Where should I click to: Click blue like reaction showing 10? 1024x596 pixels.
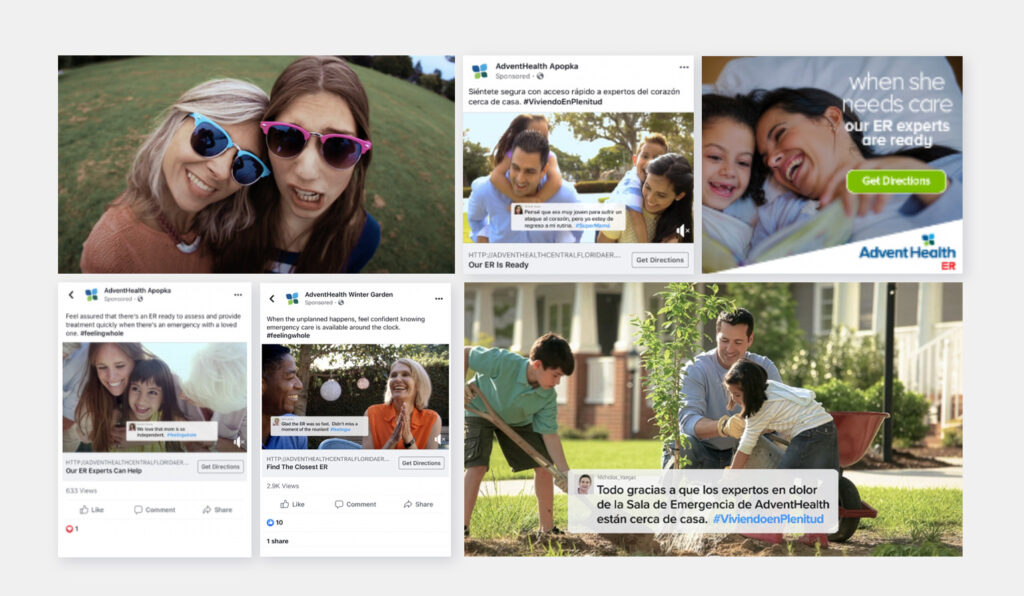click(x=270, y=522)
